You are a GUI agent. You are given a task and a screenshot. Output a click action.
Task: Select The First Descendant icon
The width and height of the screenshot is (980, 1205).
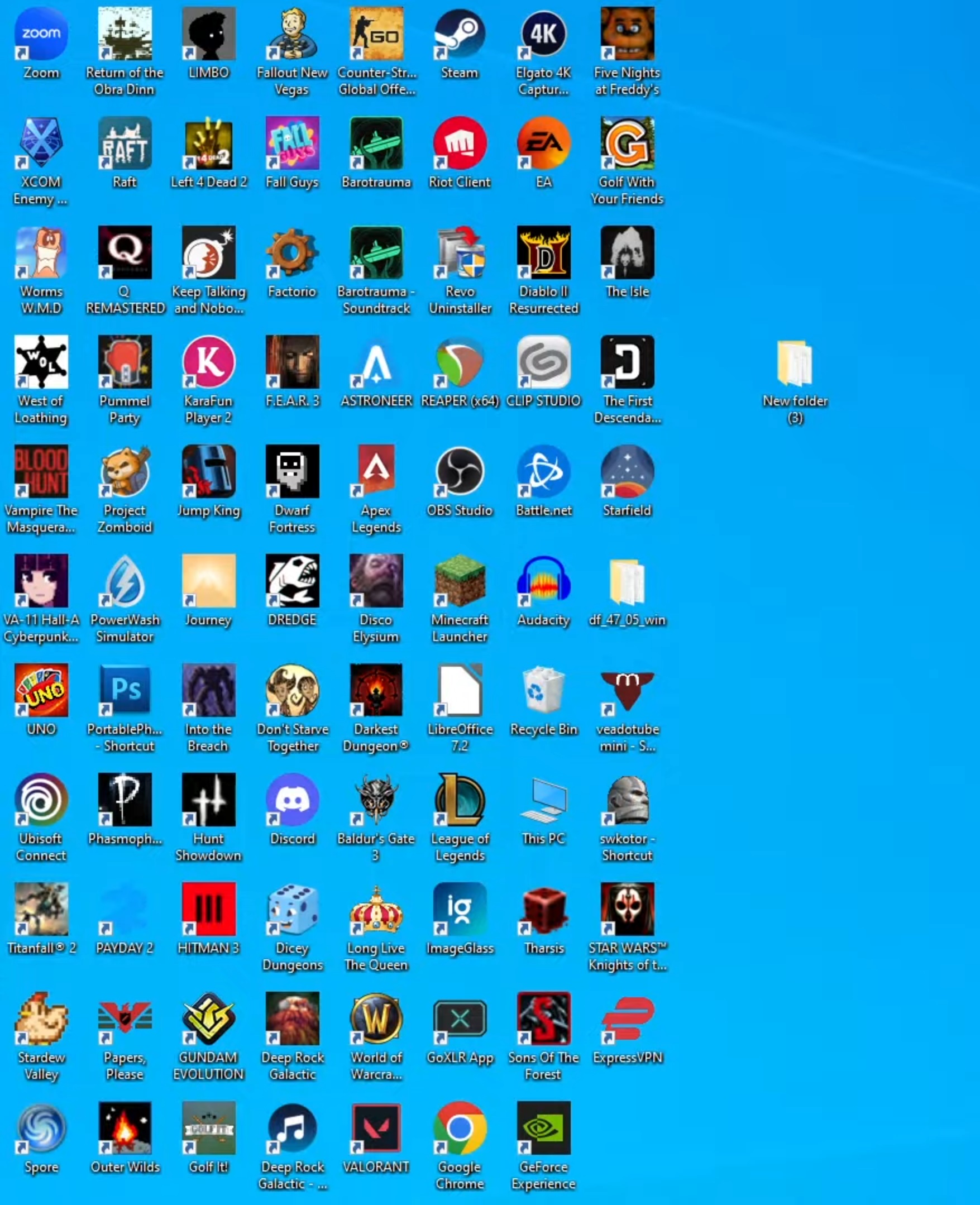coord(627,362)
